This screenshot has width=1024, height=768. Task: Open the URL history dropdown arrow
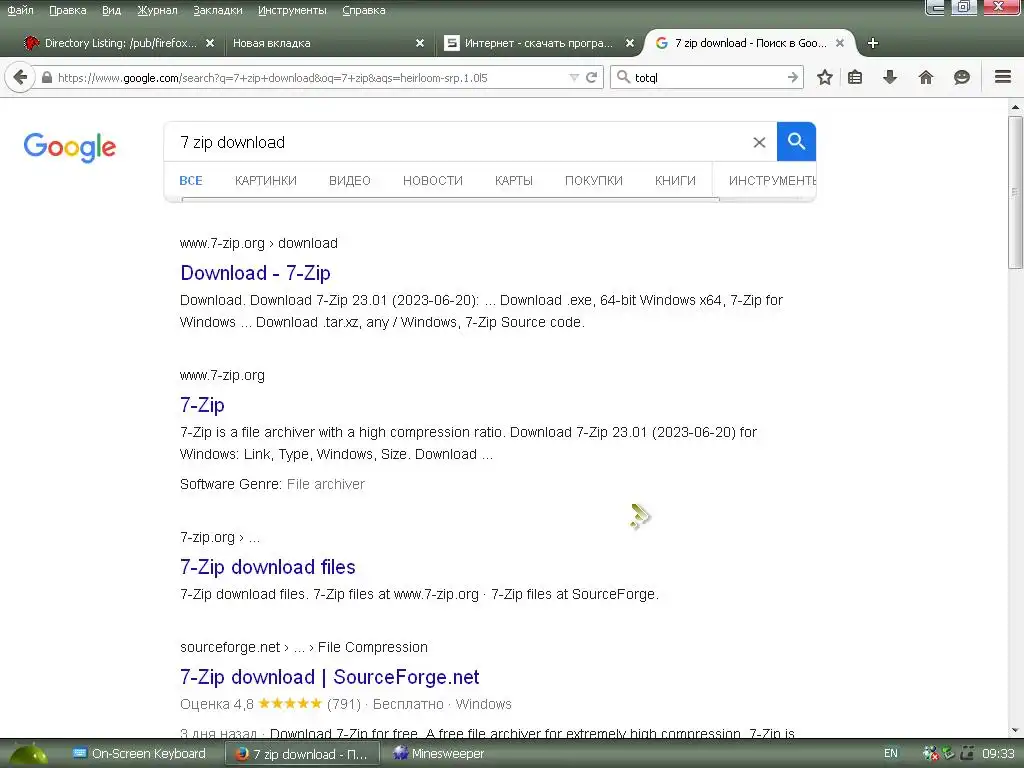(x=574, y=77)
